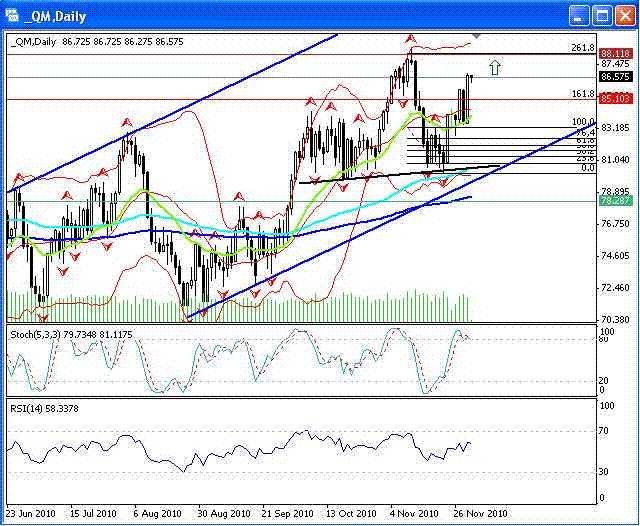Screen dimensions: 640x526
Task: Click the gray chart shift triangle marker
Action: [476, 36]
